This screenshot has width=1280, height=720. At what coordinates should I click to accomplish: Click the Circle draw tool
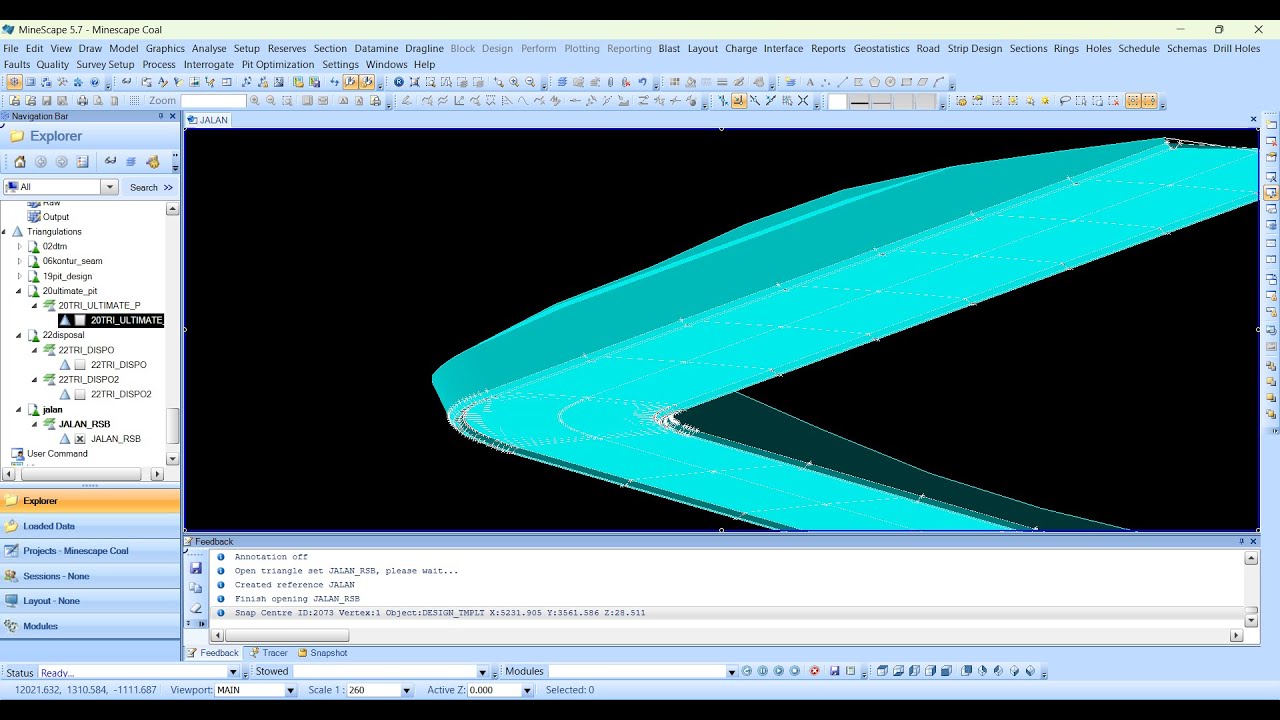tap(890, 82)
